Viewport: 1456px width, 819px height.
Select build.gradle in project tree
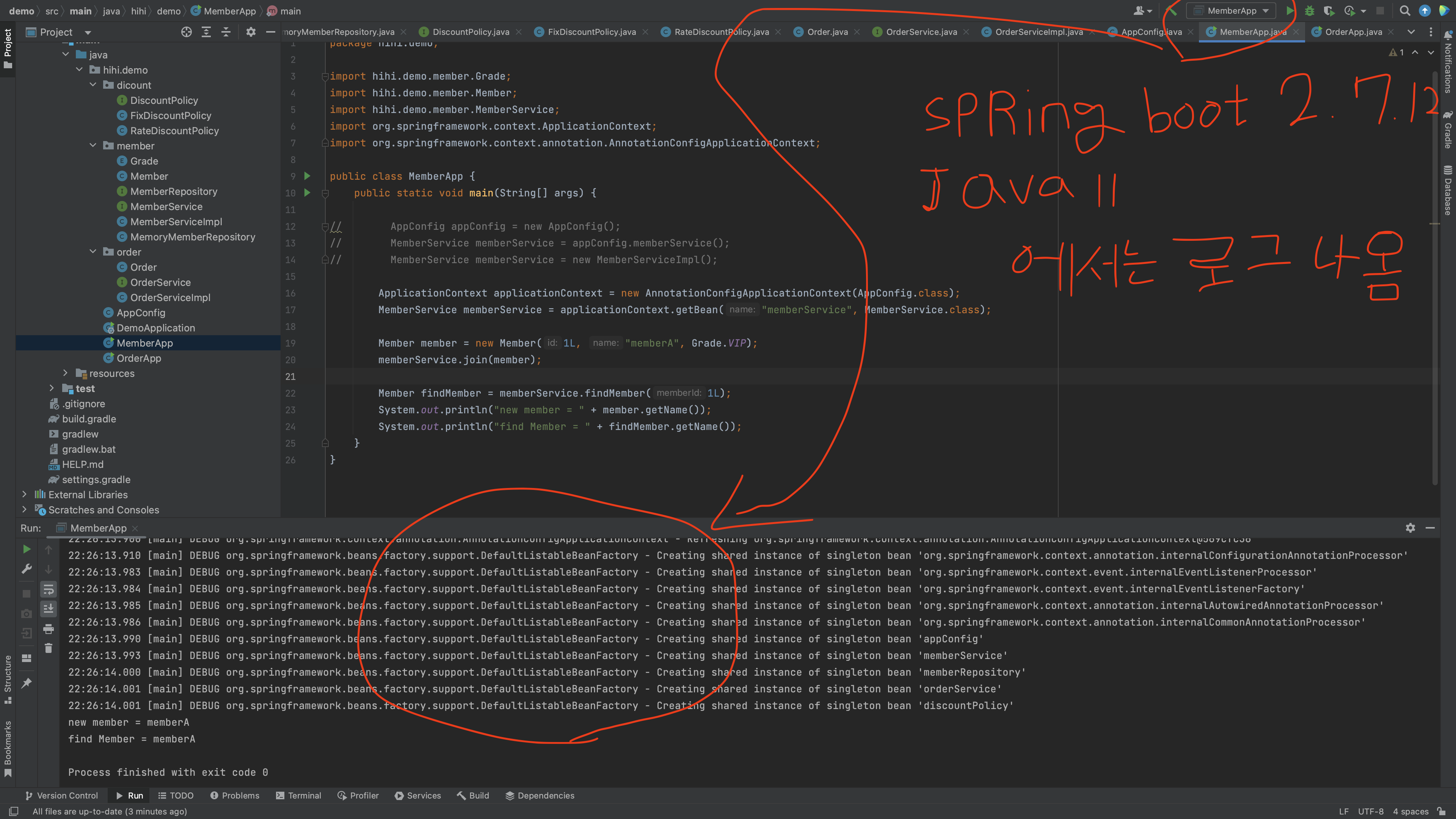click(x=89, y=418)
